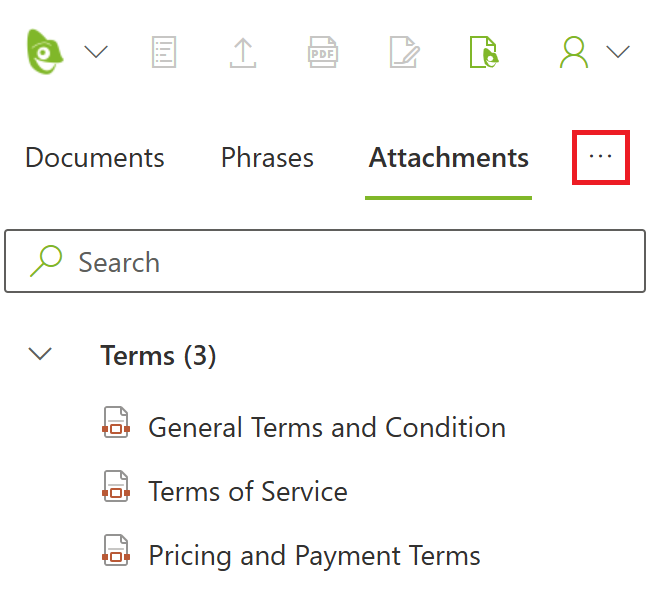Click the green document library icon
This screenshot has width=654, height=597.
[484, 52]
